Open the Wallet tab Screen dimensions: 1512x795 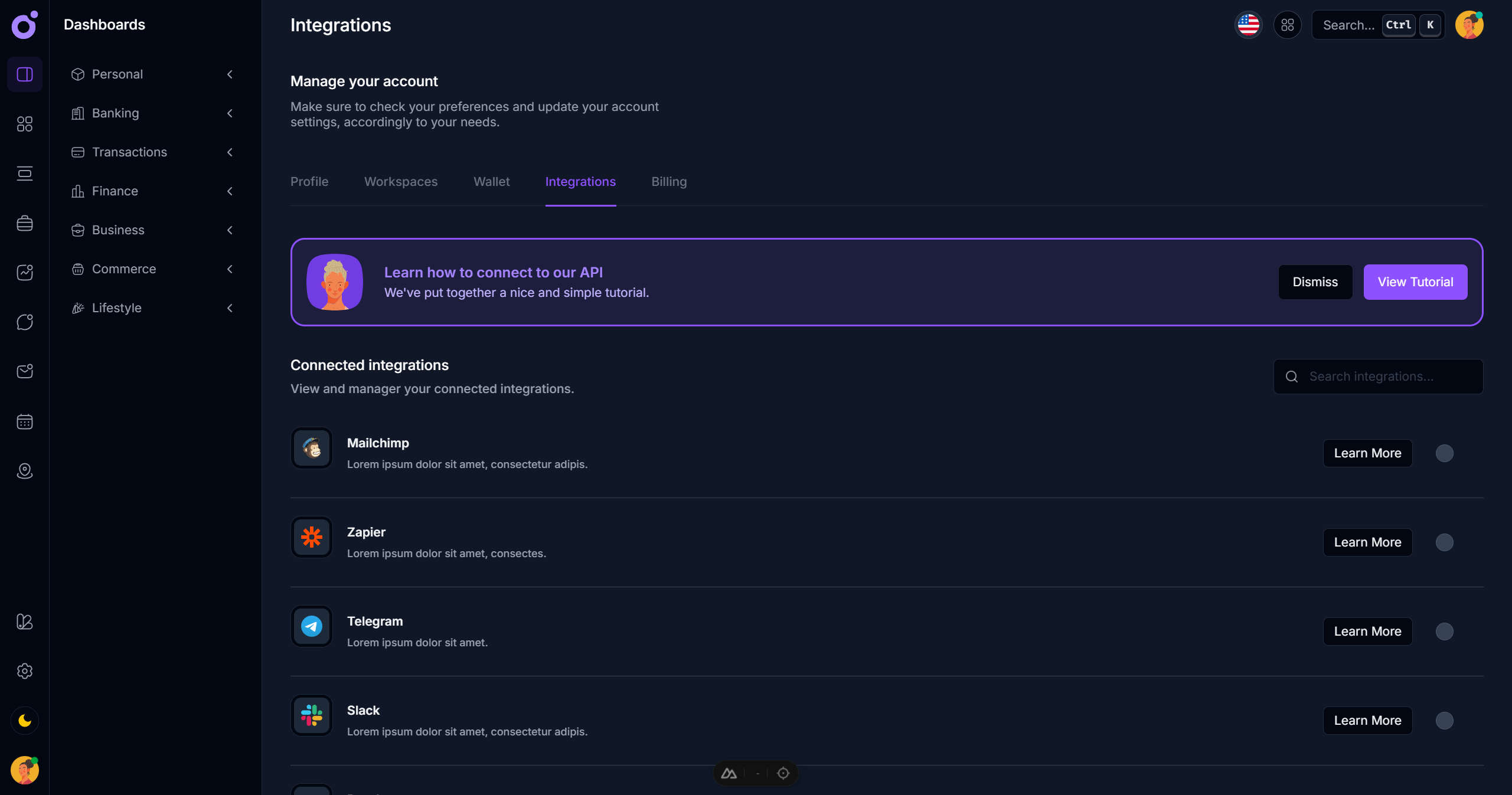492,182
